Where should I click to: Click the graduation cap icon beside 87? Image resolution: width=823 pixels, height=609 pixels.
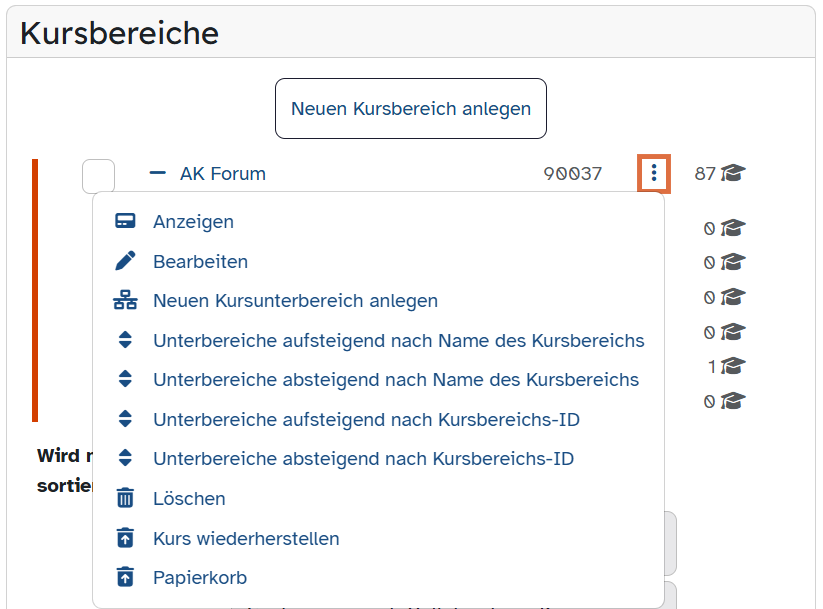(734, 174)
